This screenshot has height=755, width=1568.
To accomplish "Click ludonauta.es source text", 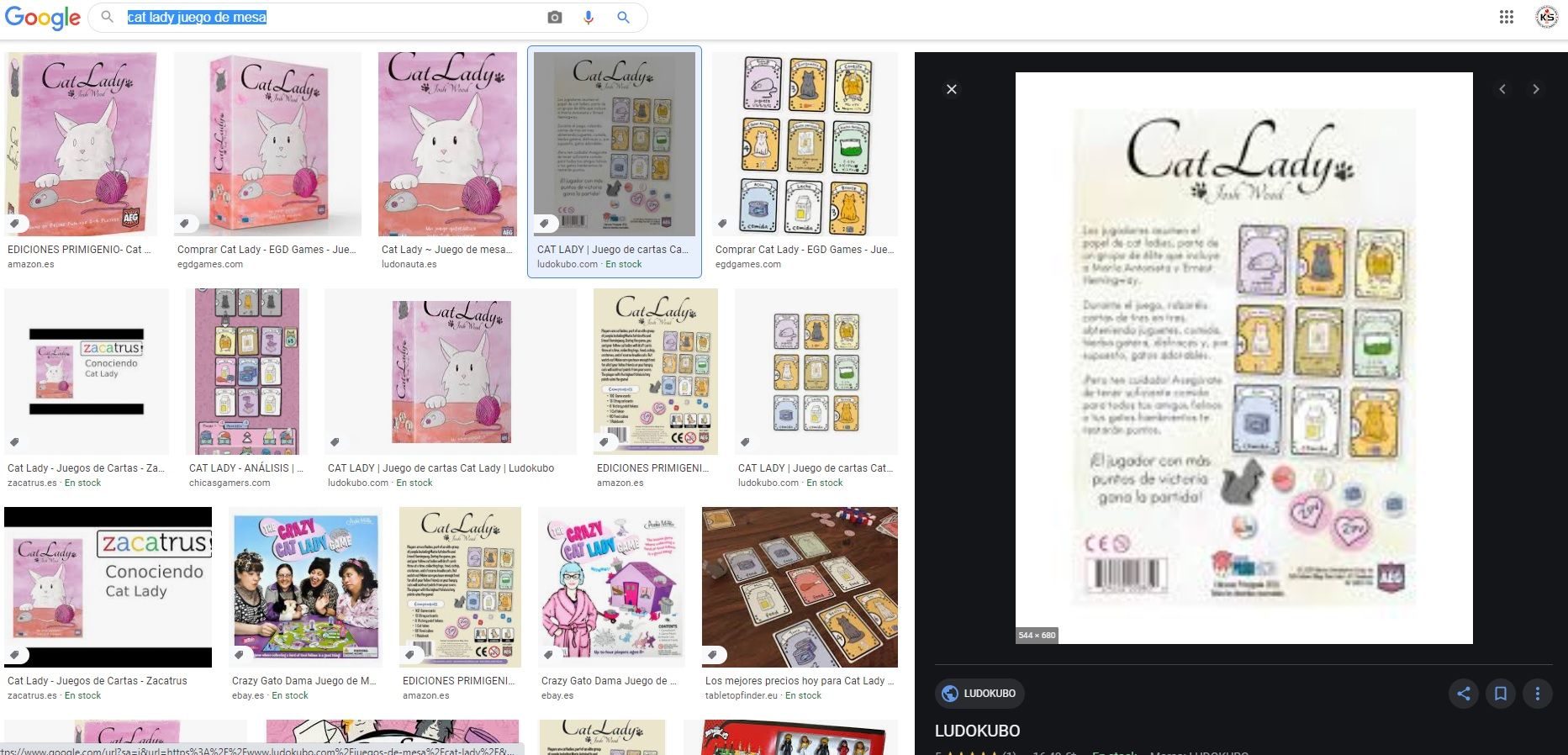I will click(x=409, y=264).
